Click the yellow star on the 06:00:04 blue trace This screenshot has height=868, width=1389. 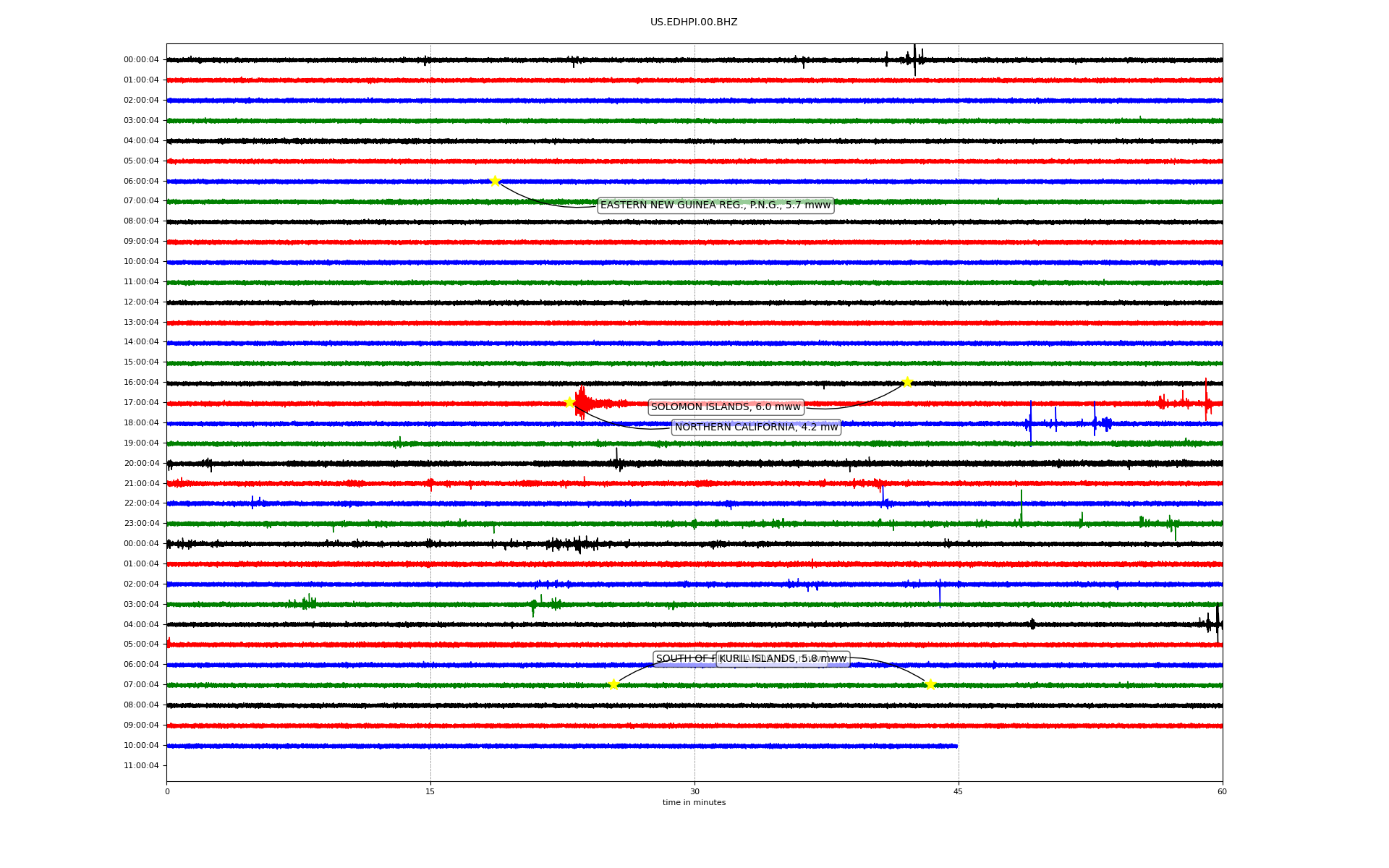[495, 181]
